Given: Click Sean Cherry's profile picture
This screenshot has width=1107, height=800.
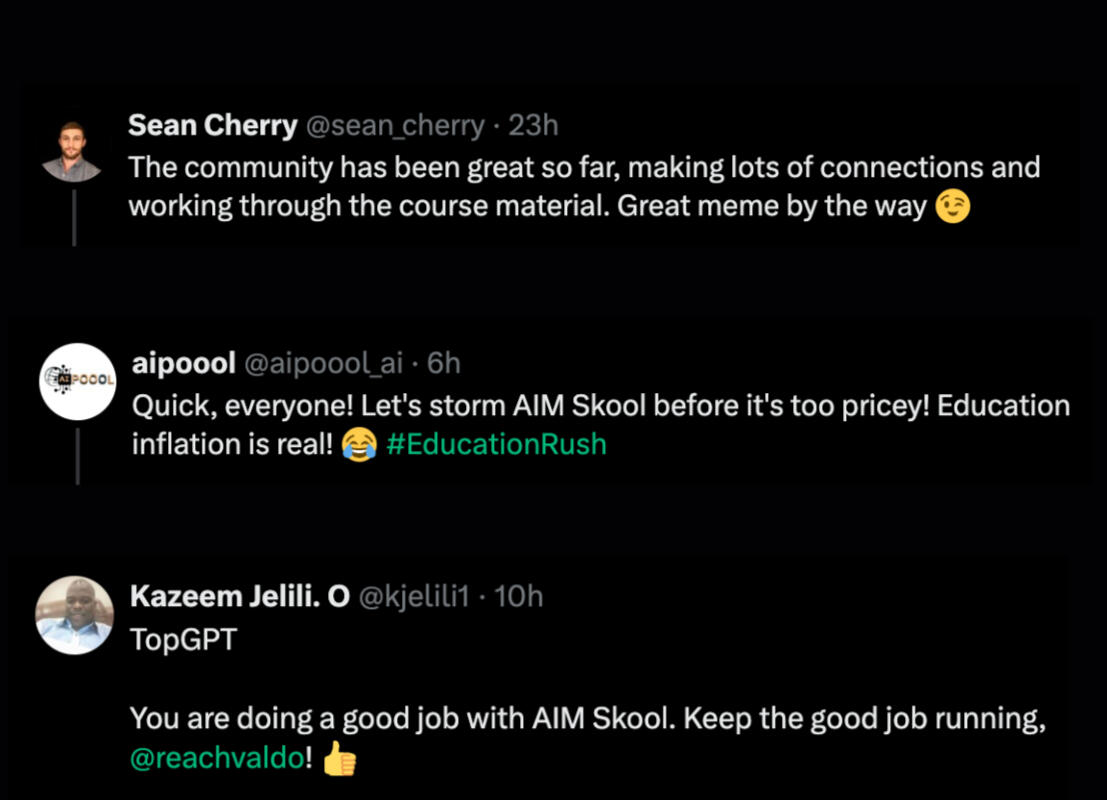Looking at the screenshot, I should click(72, 152).
